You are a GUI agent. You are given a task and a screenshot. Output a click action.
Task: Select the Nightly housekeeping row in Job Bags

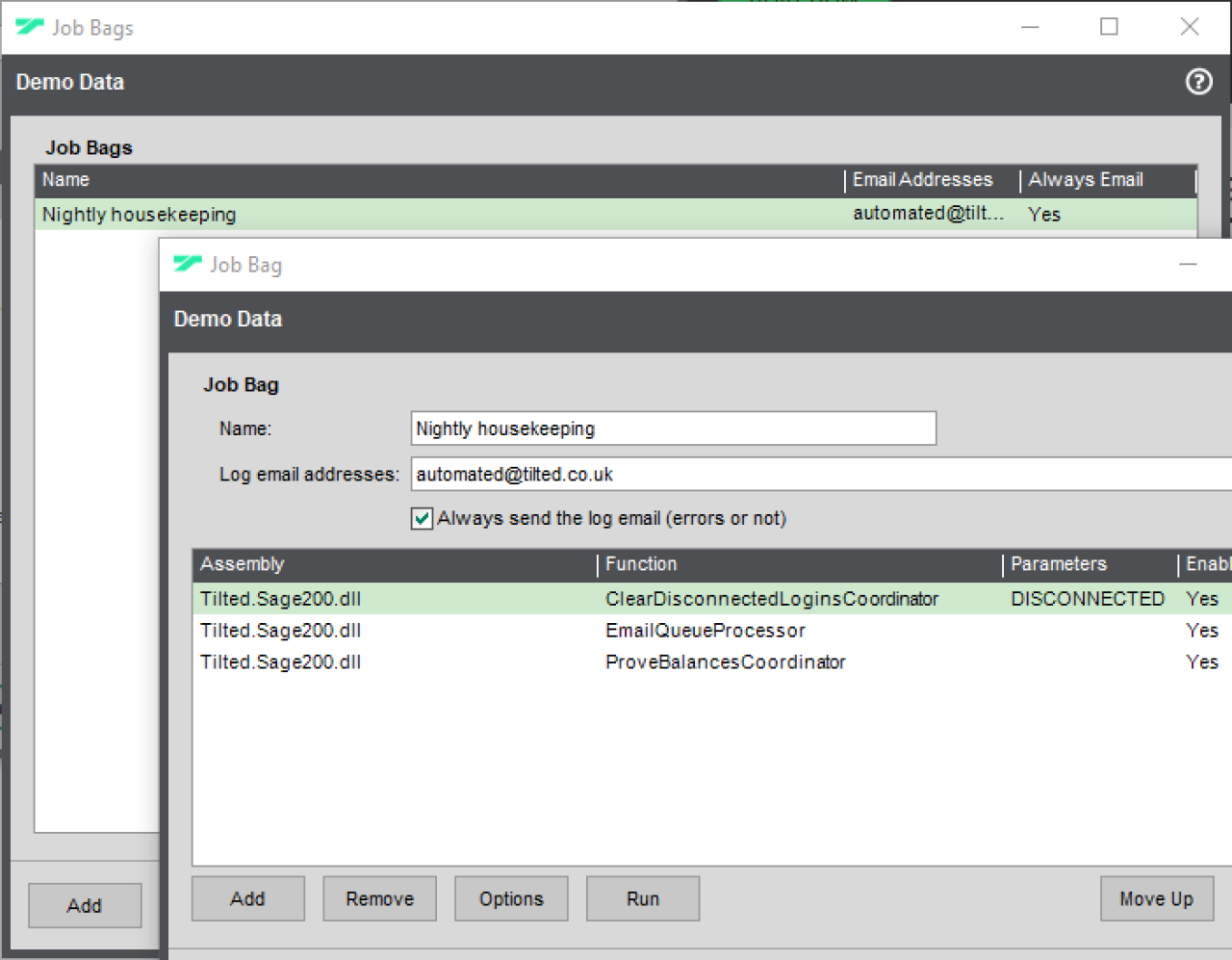pos(616,214)
